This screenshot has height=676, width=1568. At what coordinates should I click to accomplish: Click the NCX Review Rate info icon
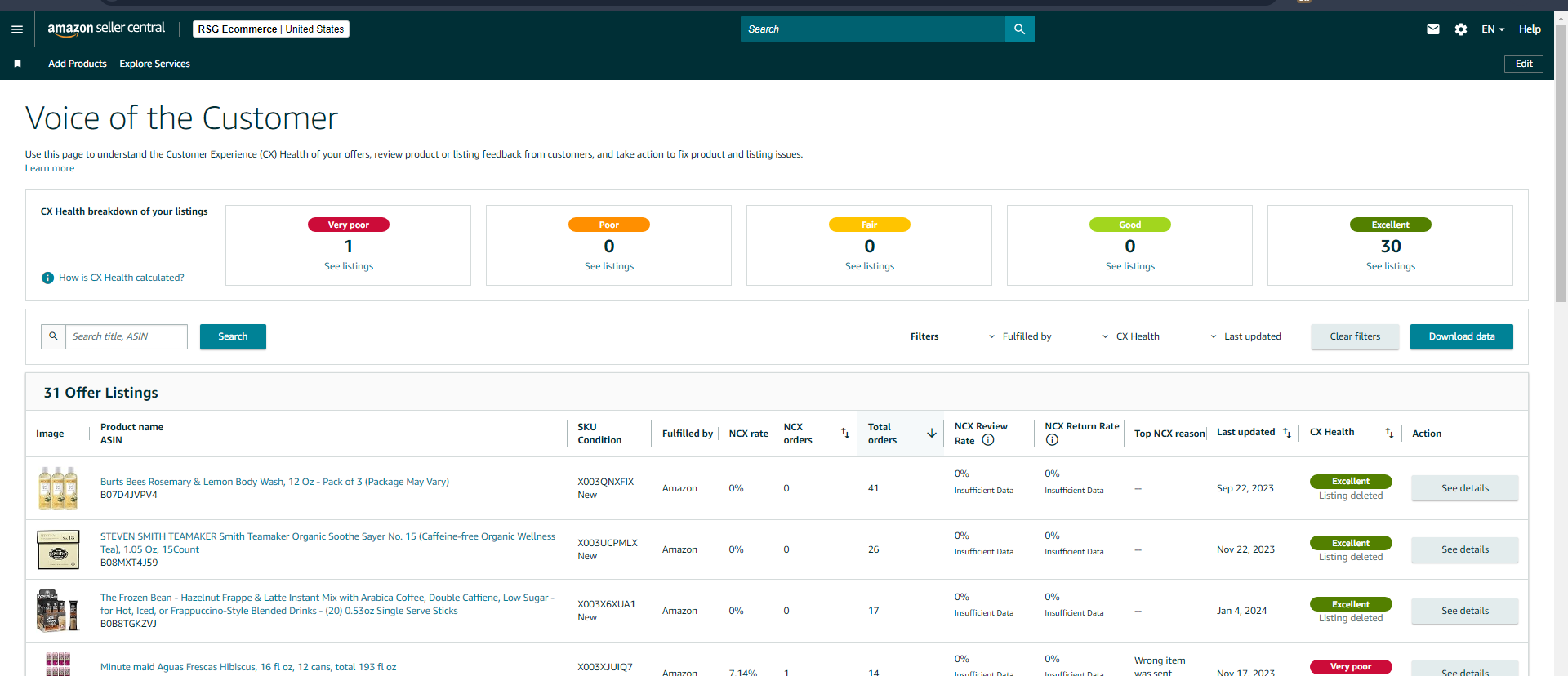coord(988,440)
